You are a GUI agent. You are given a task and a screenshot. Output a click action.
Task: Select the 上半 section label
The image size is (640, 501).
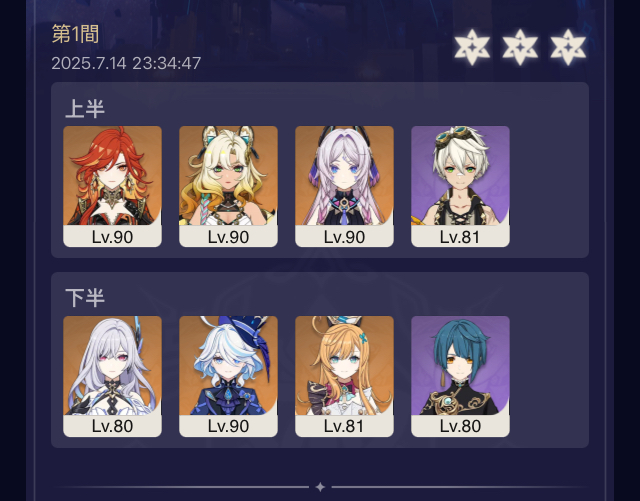(85, 109)
